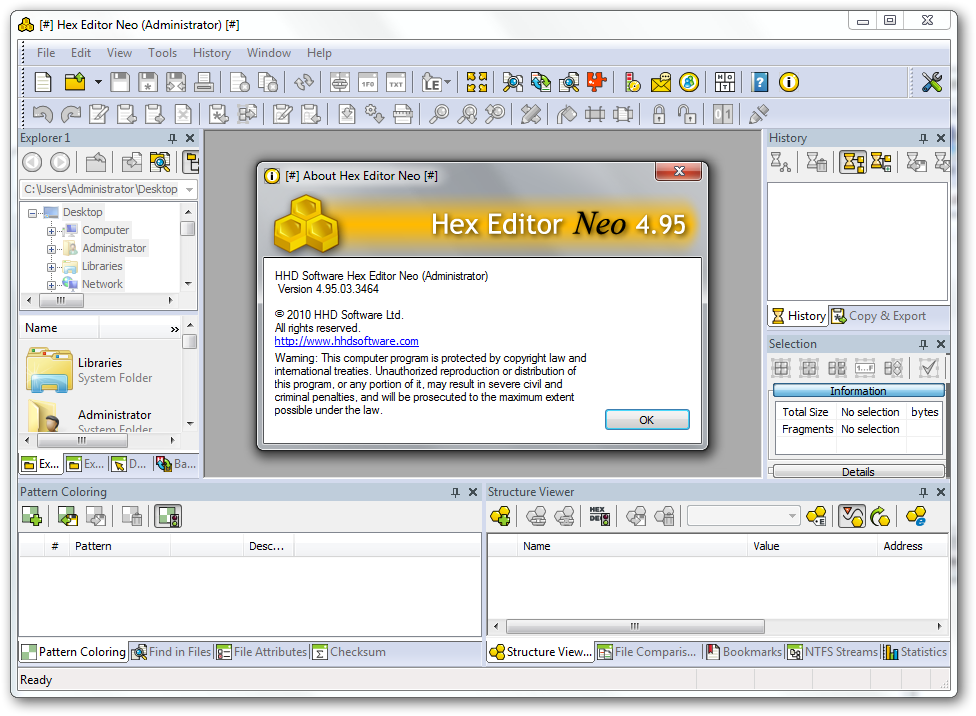Viewport: 976px width, 716px height.
Task: Switch to the Bookmarks tab
Action: tap(744, 652)
